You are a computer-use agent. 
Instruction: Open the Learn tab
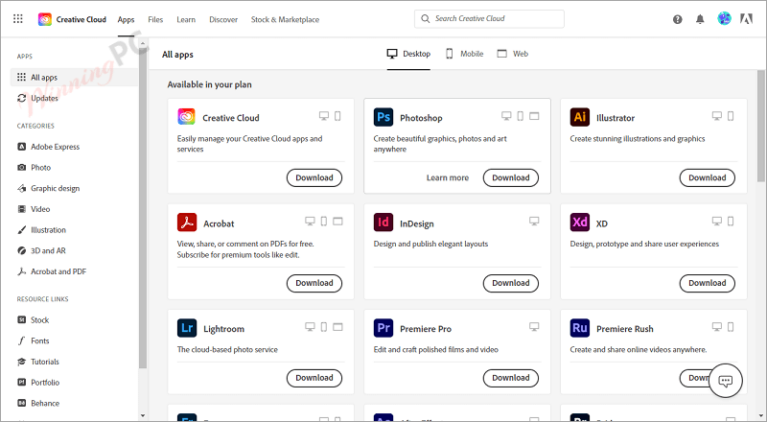click(186, 20)
